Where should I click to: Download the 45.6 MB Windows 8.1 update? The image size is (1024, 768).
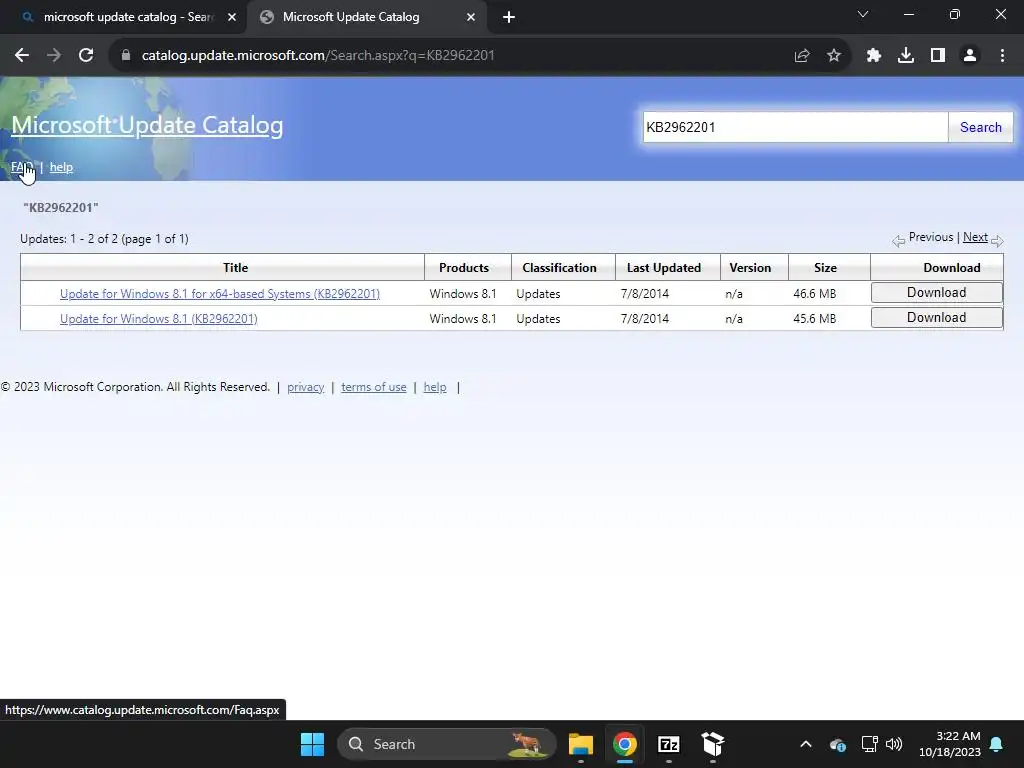(936, 317)
